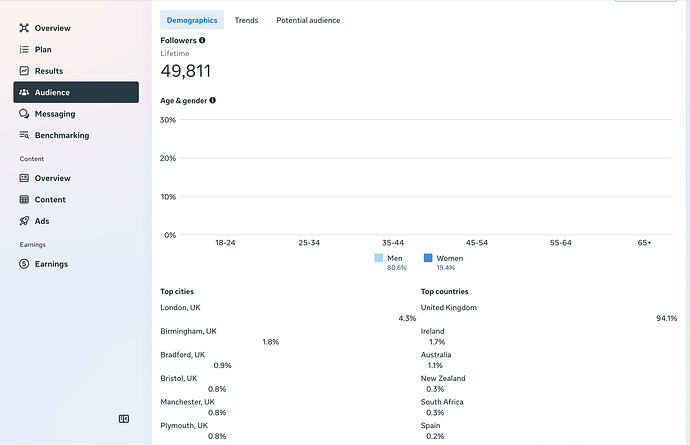Open the Ads section label
The image size is (690, 445).
42,221
